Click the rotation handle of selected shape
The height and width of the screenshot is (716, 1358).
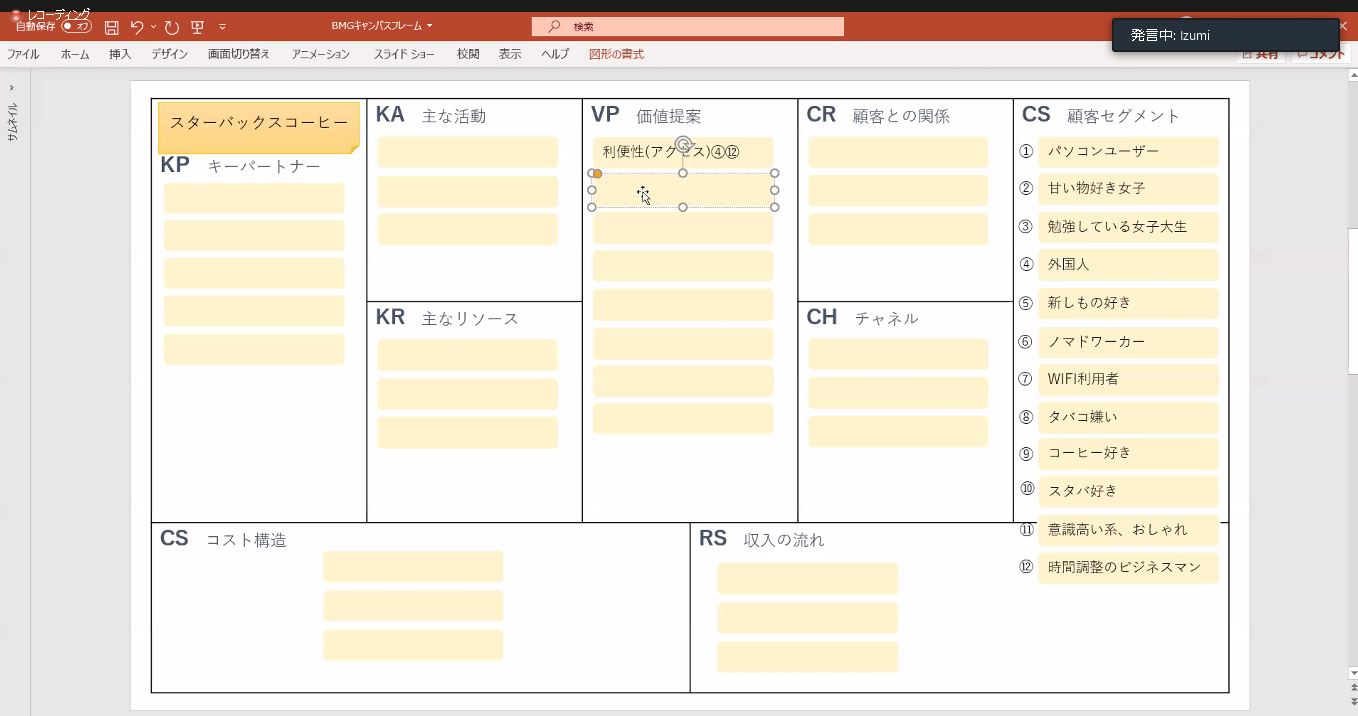tap(683, 145)
